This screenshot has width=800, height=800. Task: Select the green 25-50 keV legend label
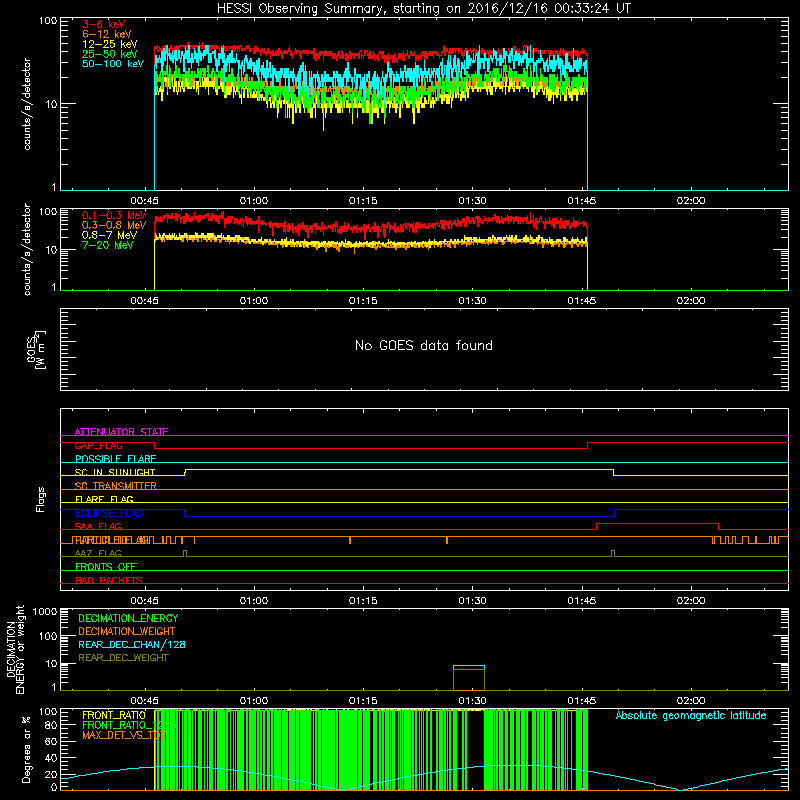tap(109, 54)
